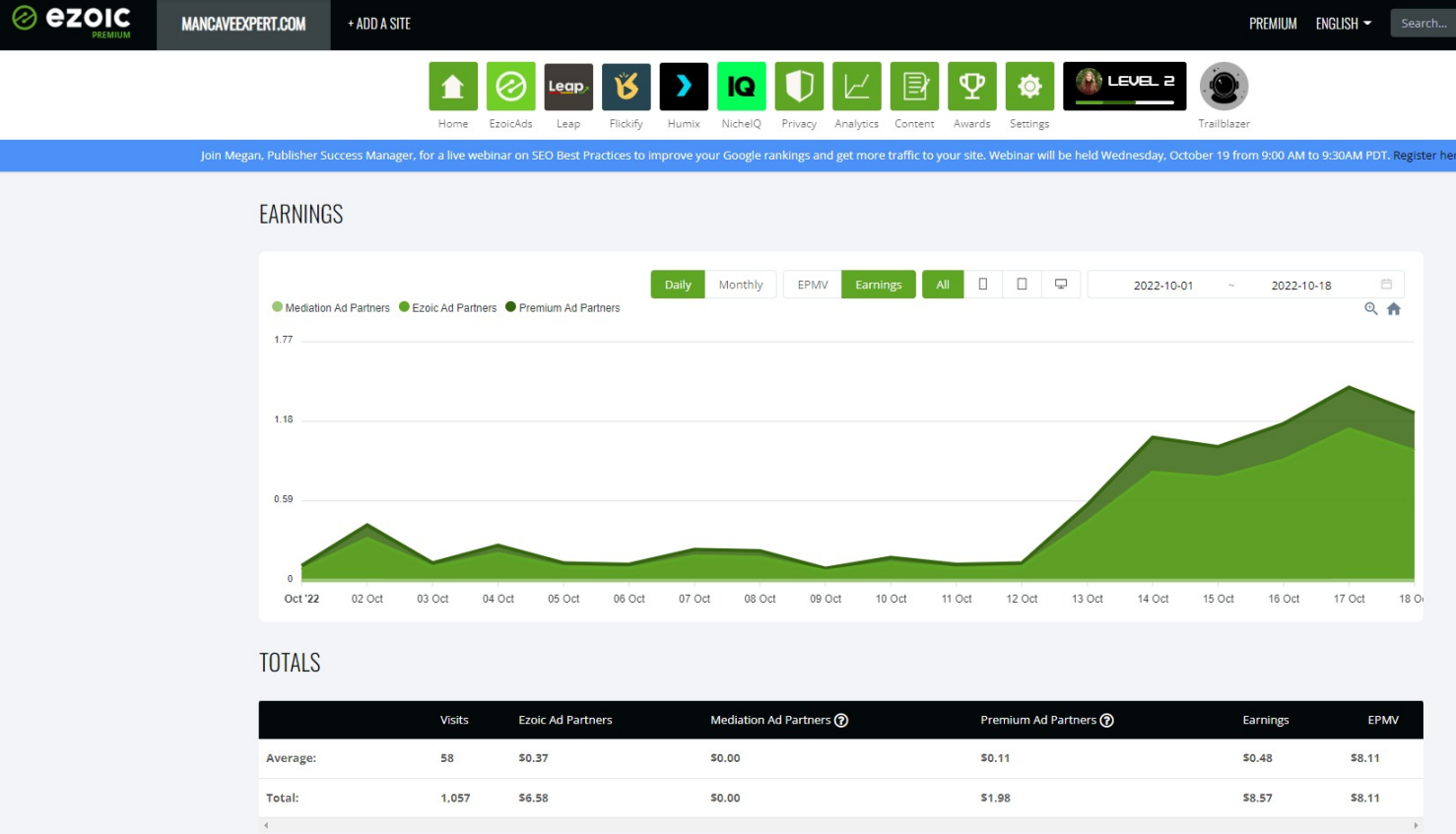Click the Total row label
This screenshot has height=834, width=1456.
click(x=283, y=799)
